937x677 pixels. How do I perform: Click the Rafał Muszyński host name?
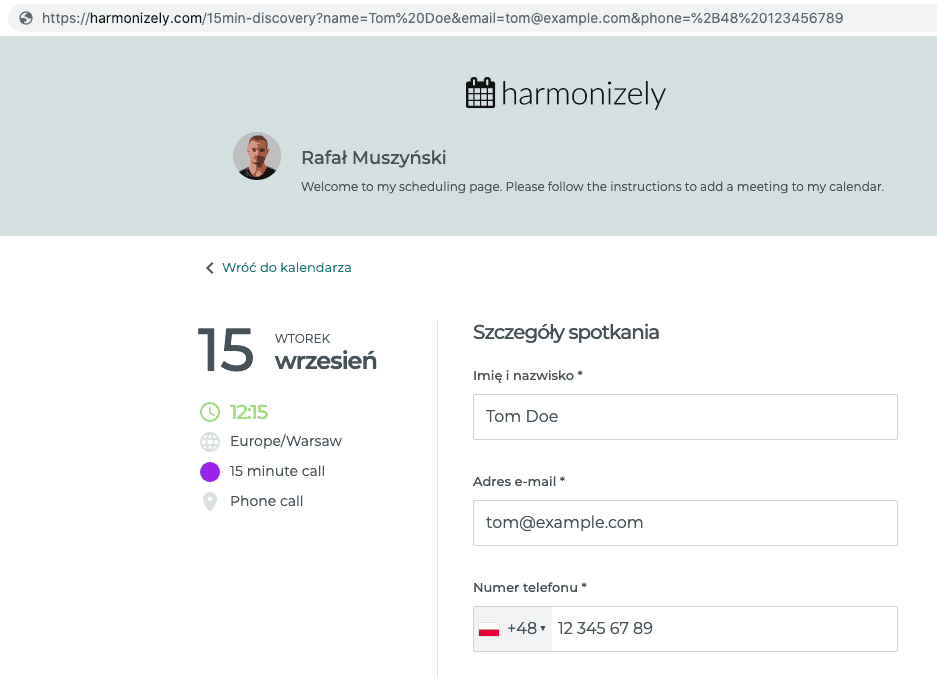pos(373,158)
